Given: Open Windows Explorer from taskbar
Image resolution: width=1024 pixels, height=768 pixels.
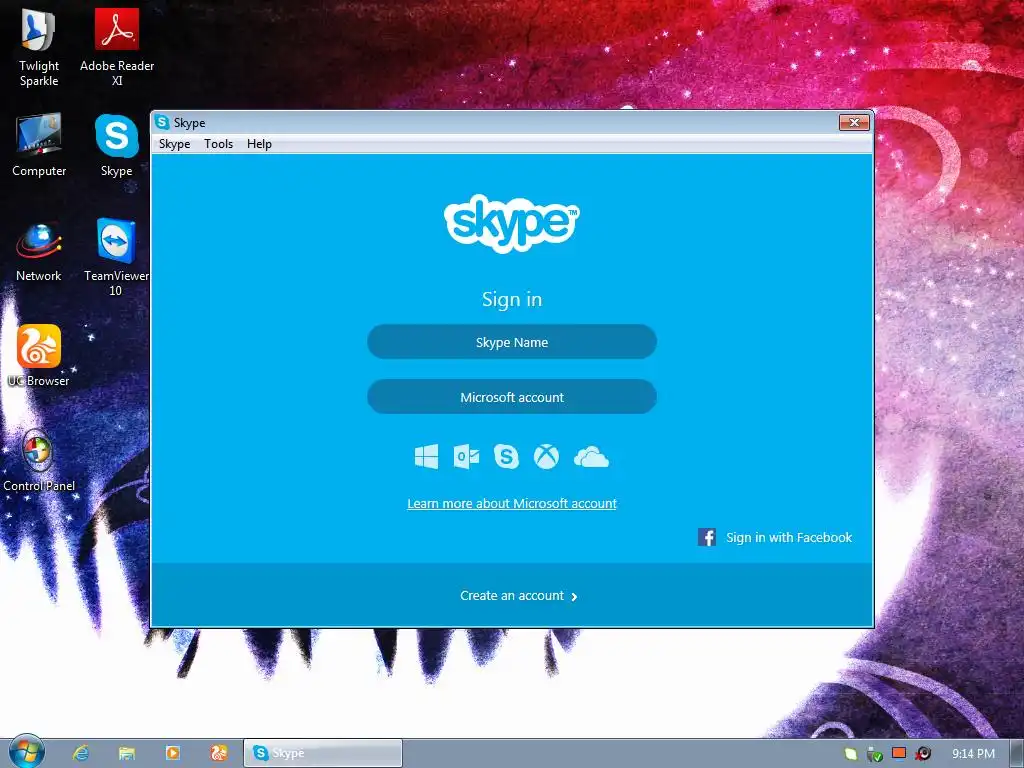Looking at the screenshot, I should point(127,753).
